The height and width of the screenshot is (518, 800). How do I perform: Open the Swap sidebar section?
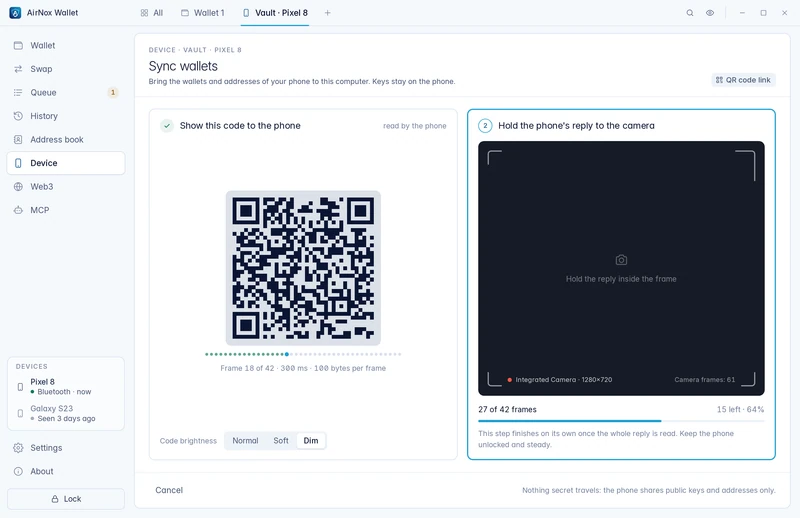pyautogui.click(x=66, y=69)
